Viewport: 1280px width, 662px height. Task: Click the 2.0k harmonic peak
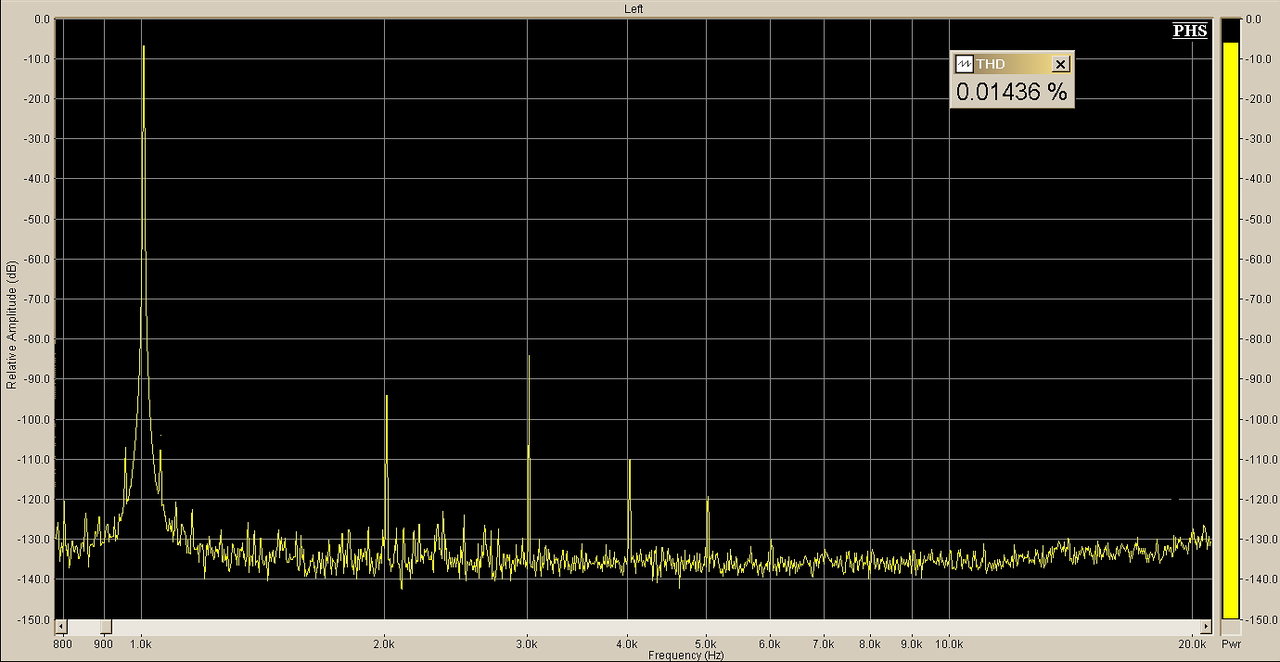pyautogui.click(x=386, y=397)
